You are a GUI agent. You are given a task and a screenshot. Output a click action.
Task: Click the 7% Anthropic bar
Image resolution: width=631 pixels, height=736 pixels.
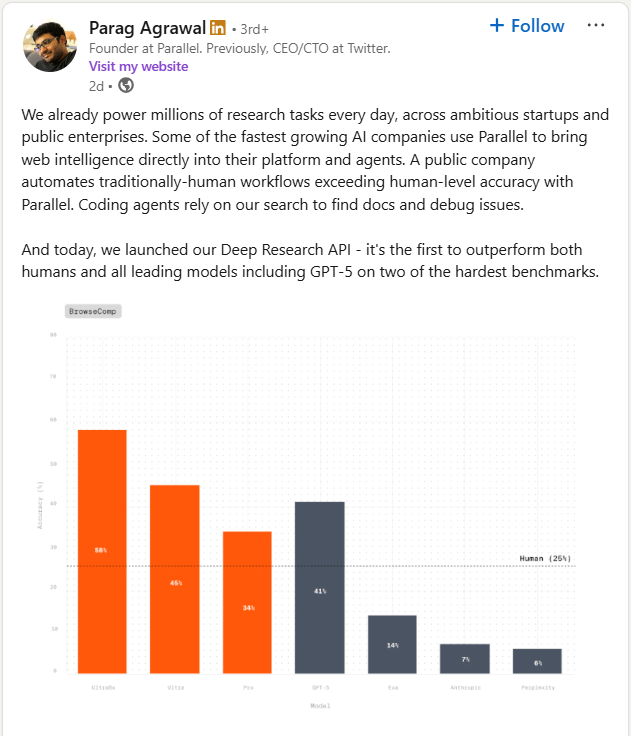465,659
